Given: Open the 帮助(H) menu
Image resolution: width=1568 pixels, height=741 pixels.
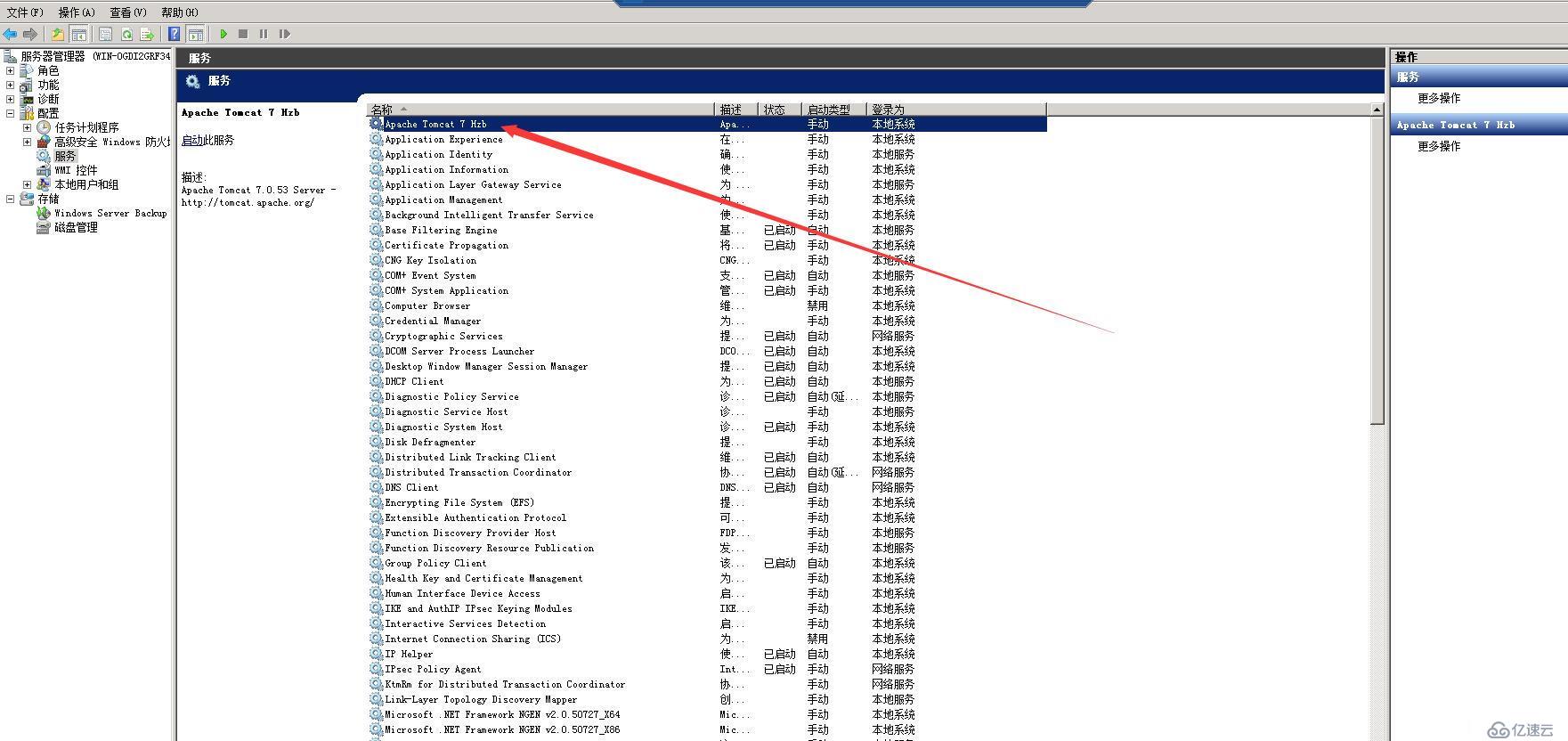Looking at the screenshot, I should tap(180, 12).
